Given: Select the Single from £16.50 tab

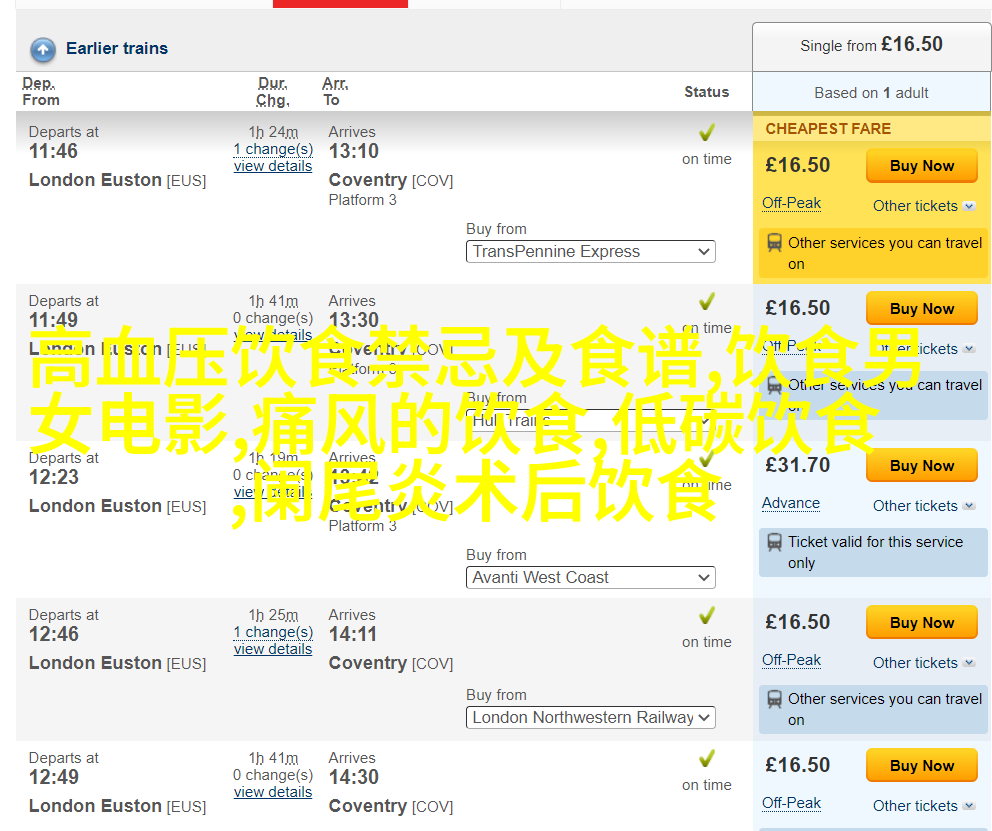Looking at the screenshot, I should tap(871, 46).
